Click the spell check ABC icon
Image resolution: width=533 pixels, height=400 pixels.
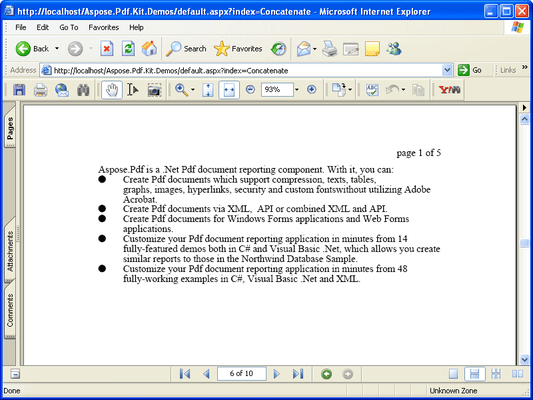372,90
